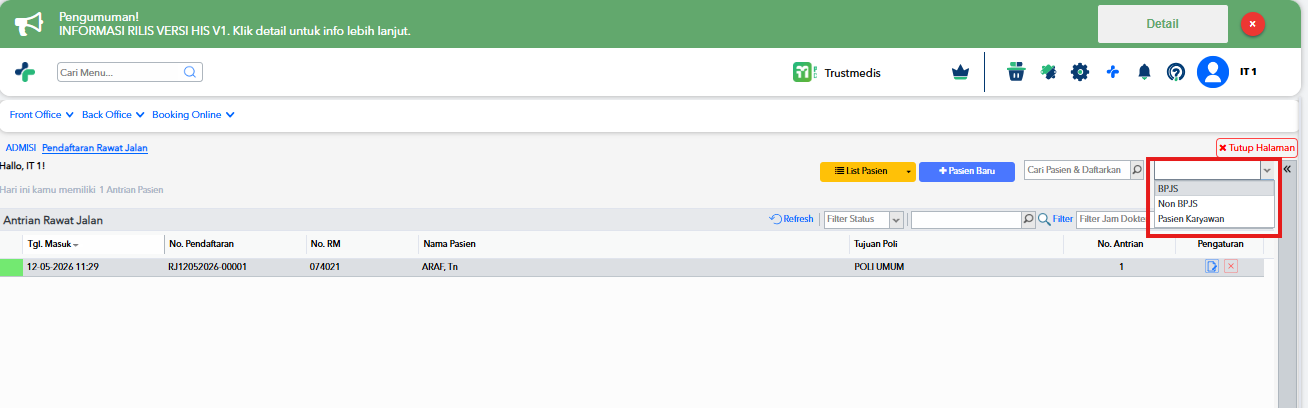This screenshot has height=408, width=1308.
Task: Refresh the Antrian Rawat Jalan list
Action: pyautogui.click(x=791, y=219)
